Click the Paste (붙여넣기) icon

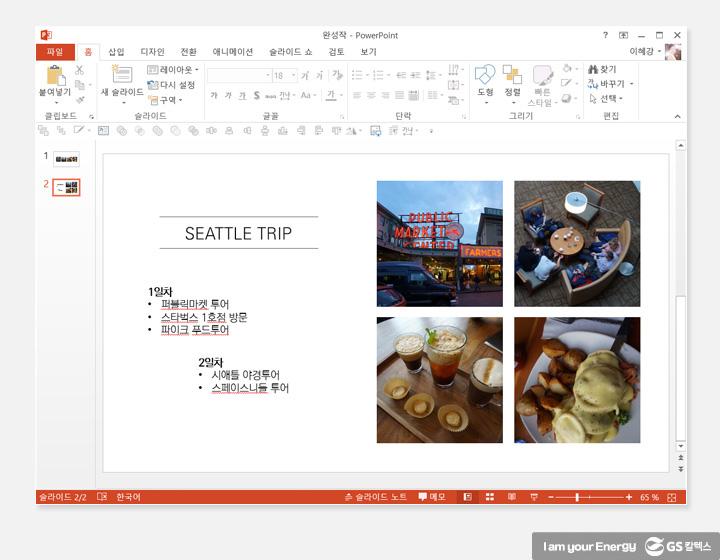(54, 75)
